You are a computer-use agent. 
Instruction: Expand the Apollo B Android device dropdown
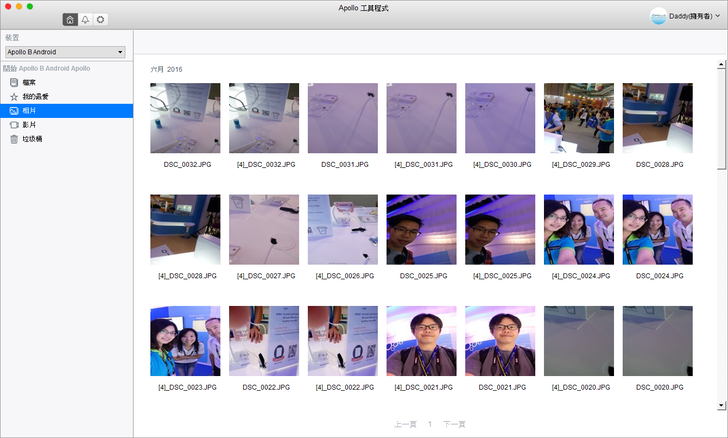[120, 51]
